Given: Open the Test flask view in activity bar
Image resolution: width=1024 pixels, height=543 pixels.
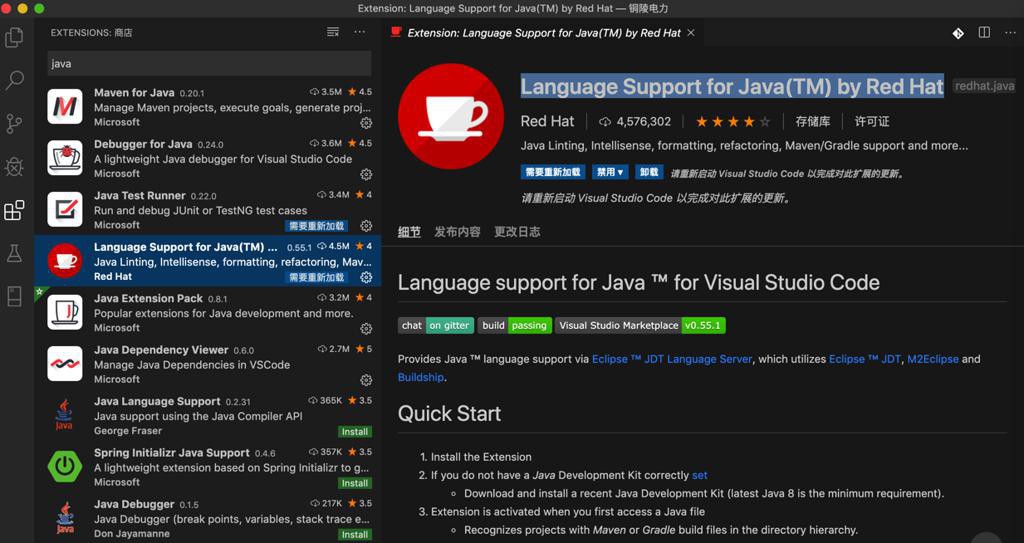Looking at the screenshot, I should click(x=14, y=254).
